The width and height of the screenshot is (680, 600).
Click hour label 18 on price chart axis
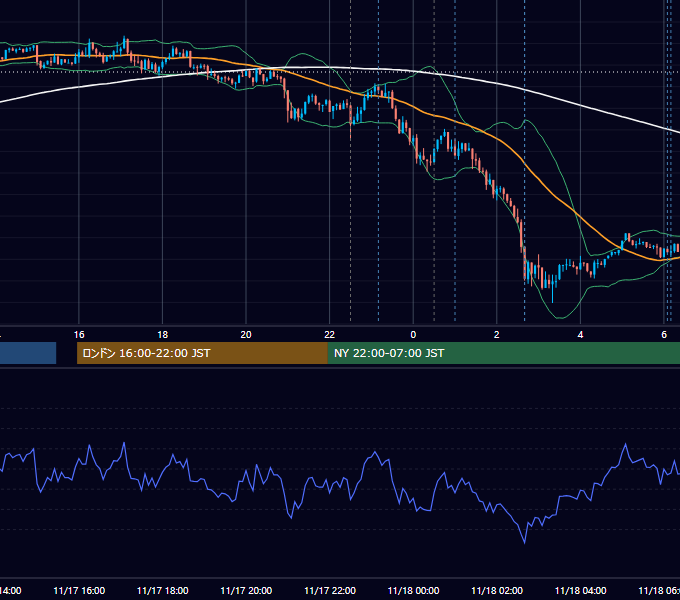(x=163, y=335)
